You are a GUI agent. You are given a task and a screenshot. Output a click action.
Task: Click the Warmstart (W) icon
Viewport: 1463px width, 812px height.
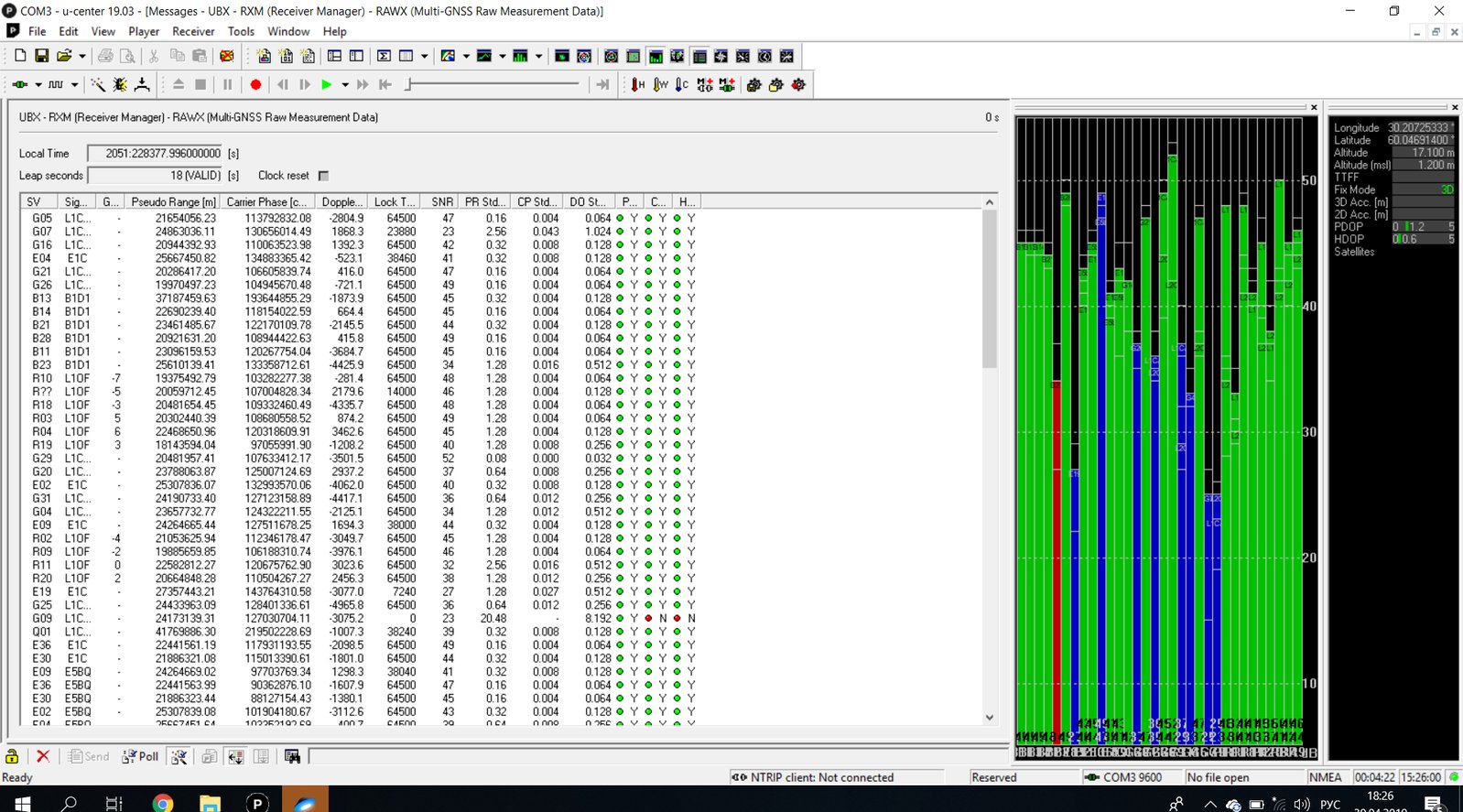click(660, 84)
